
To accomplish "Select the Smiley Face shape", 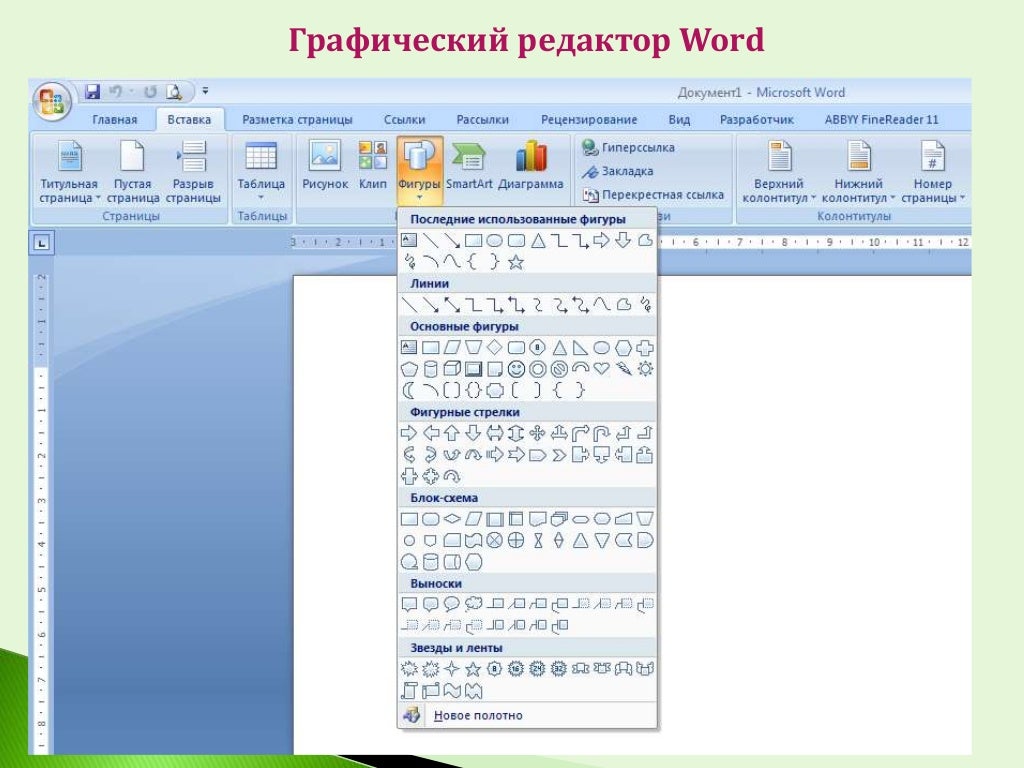I will tap(516, 370).
